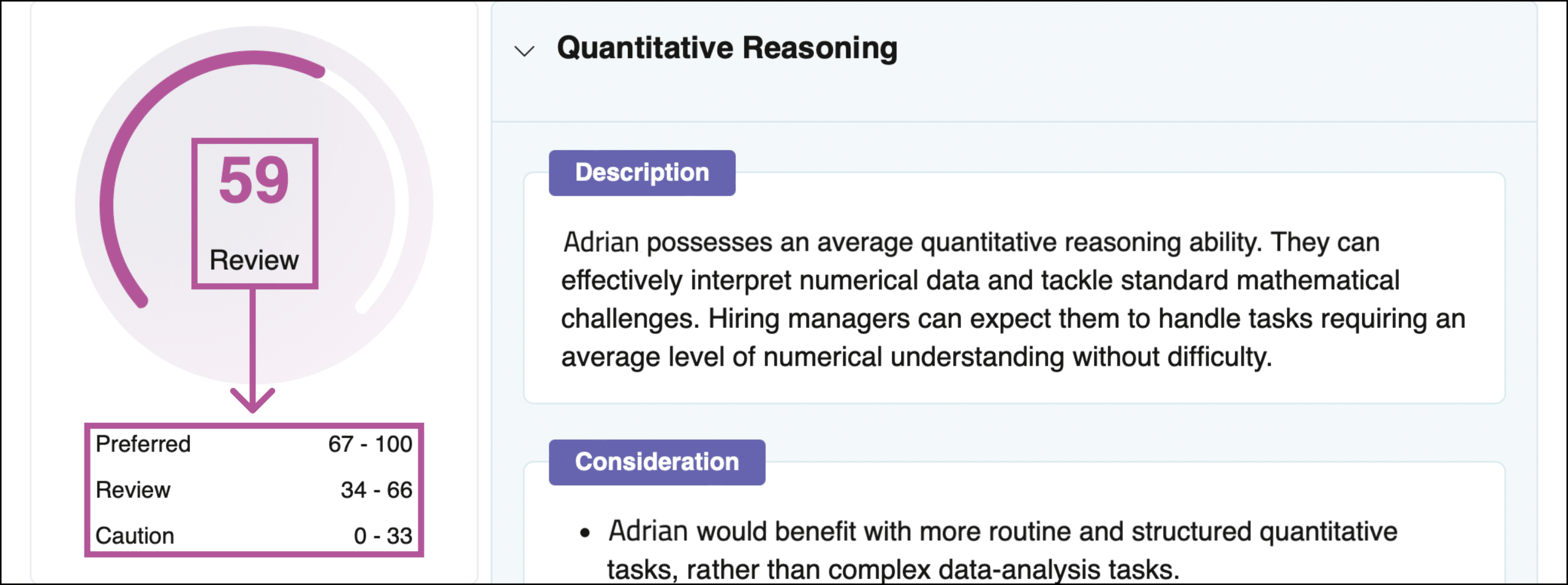Click the Quantitative Reasoning heading
1568x585 pixels.
click(x=726, y=48)
